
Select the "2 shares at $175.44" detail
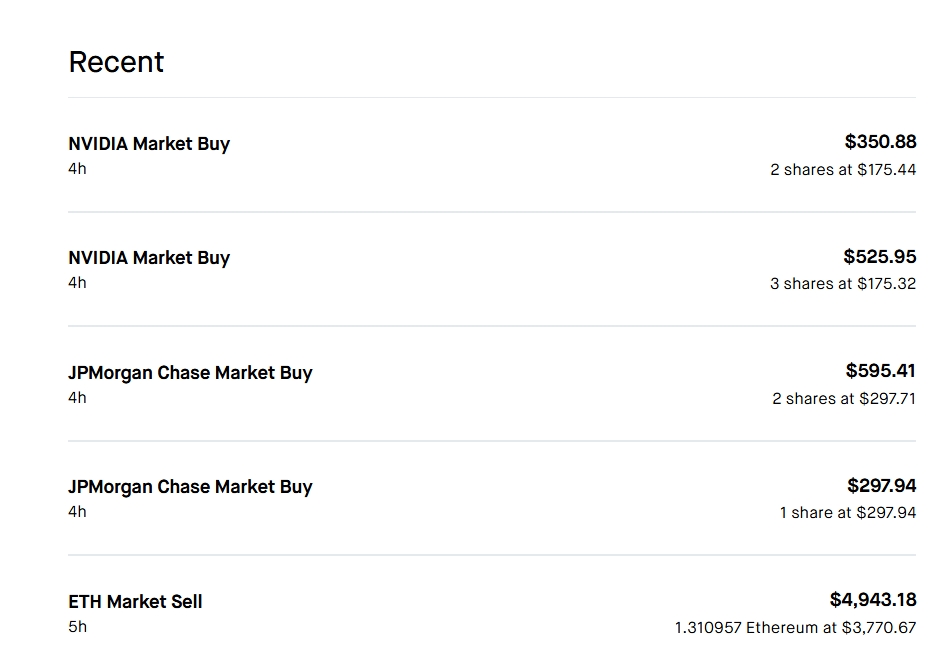click(x=843, y=170)
